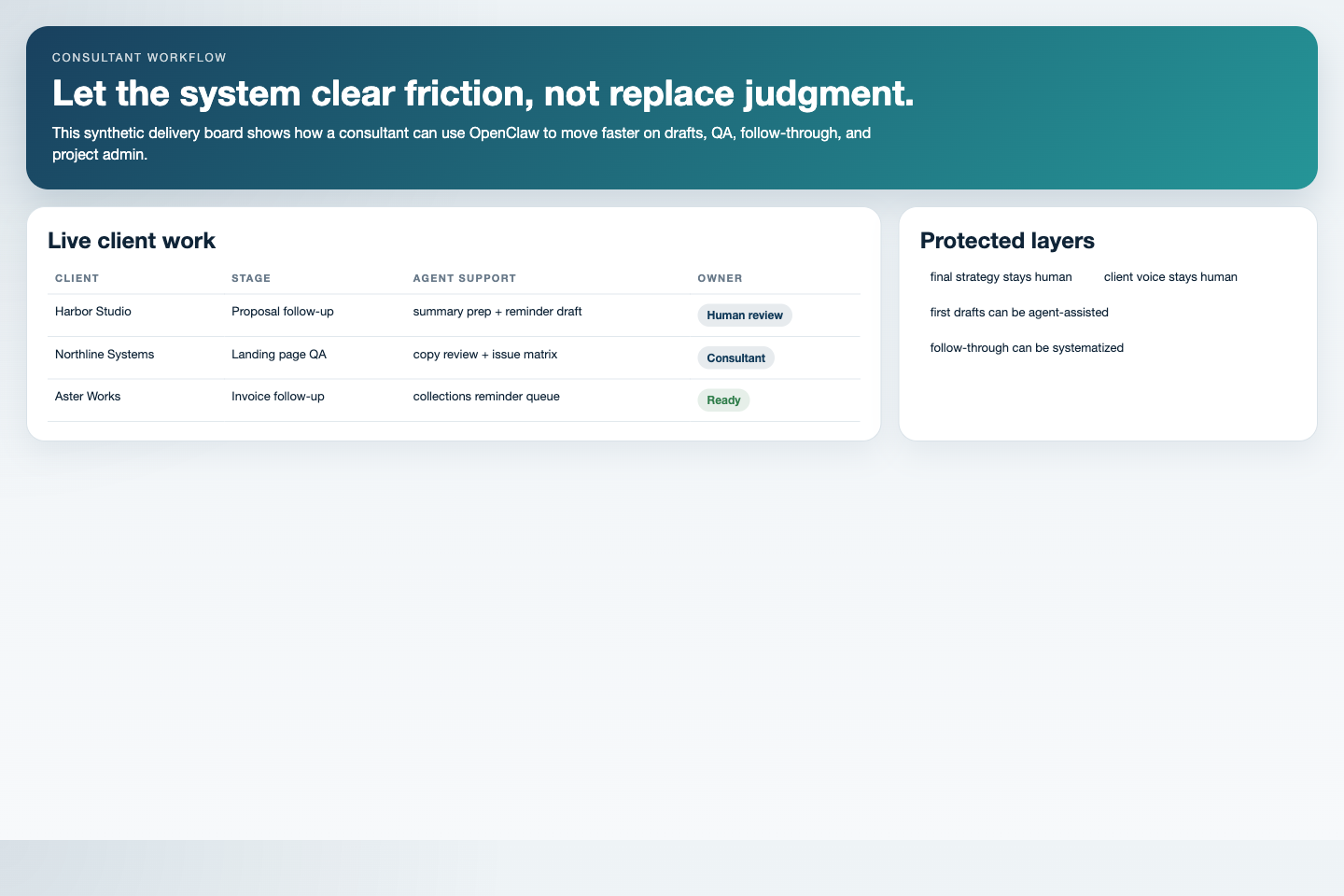Select Northline Systems client name
The height and width of the screenshot is (896, 1344).
pos(105,355)
